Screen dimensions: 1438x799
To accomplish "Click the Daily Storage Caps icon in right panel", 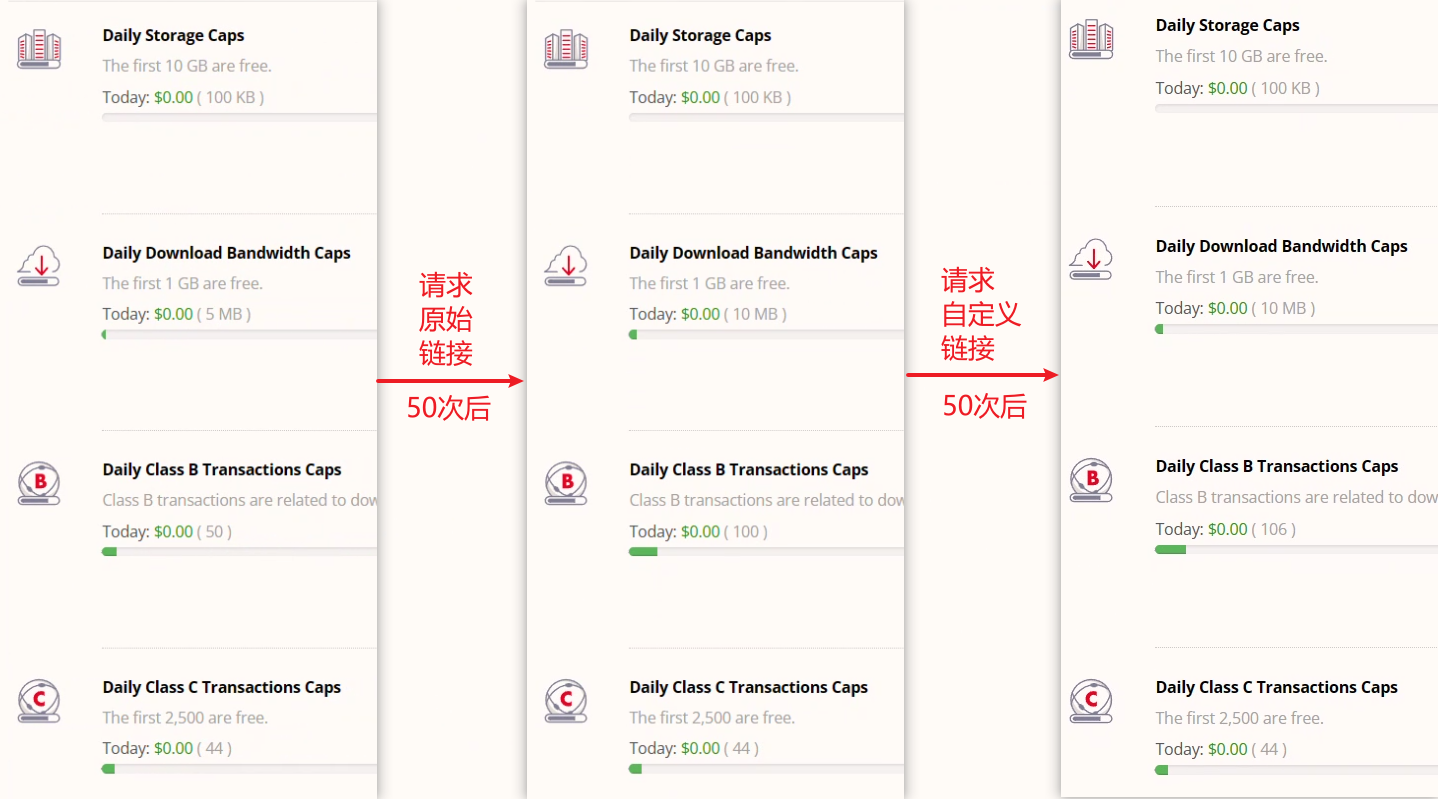I will [x=1091, y=40].
